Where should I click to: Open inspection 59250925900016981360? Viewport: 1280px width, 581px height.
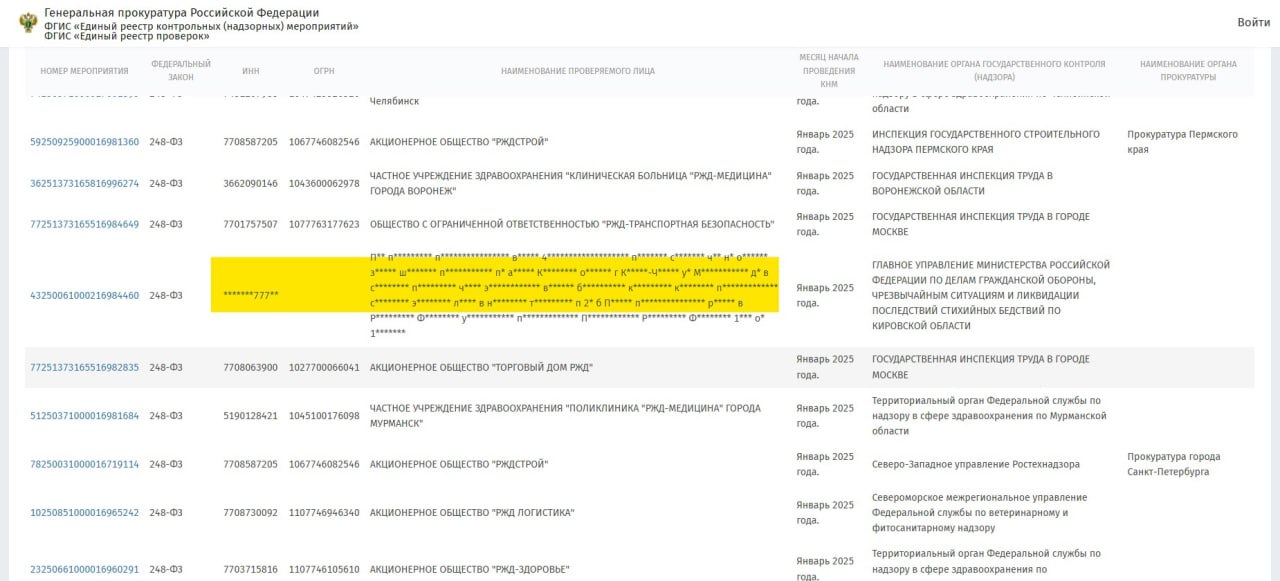coord(84,142)
